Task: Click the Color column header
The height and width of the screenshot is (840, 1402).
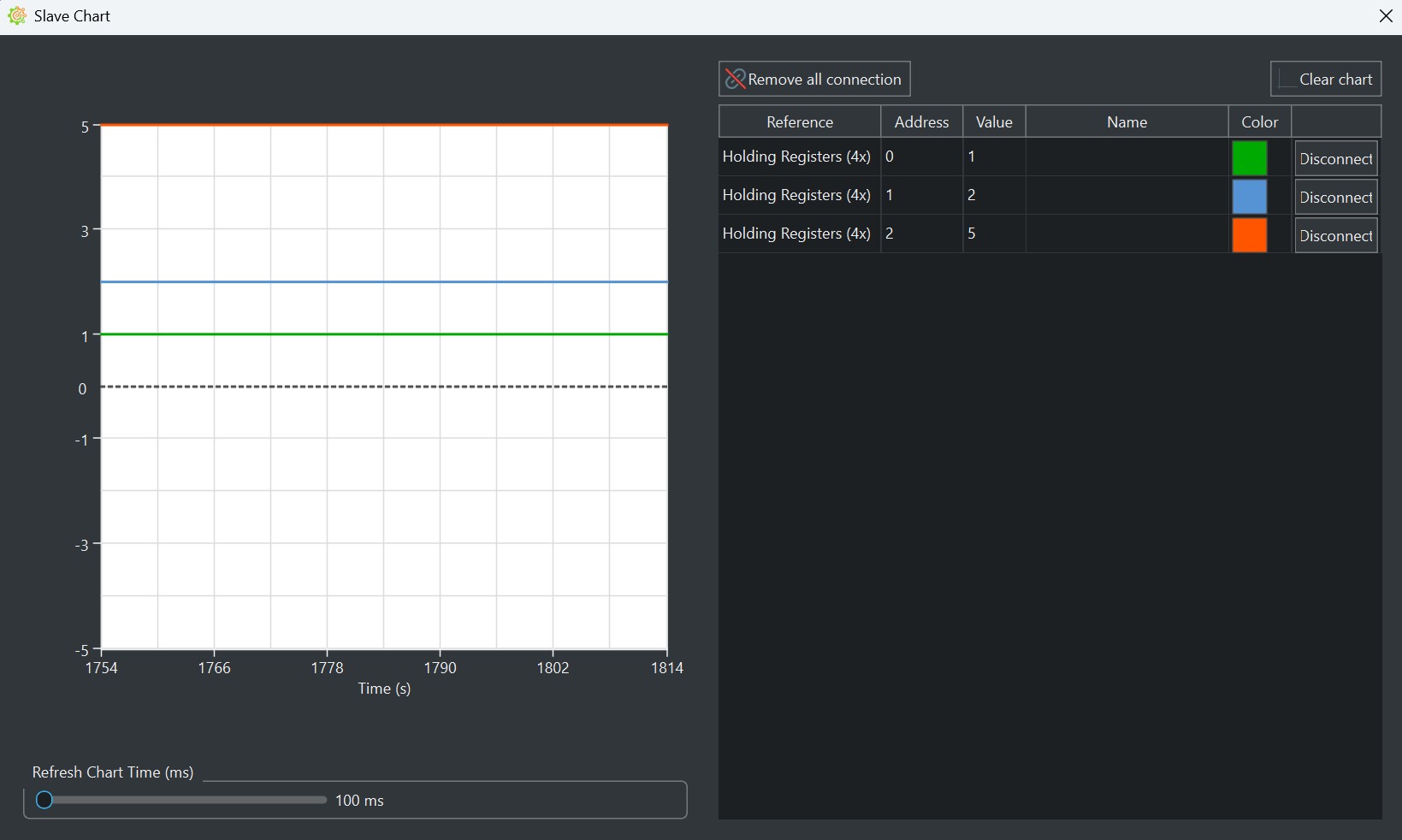Action: point(1259,121)
